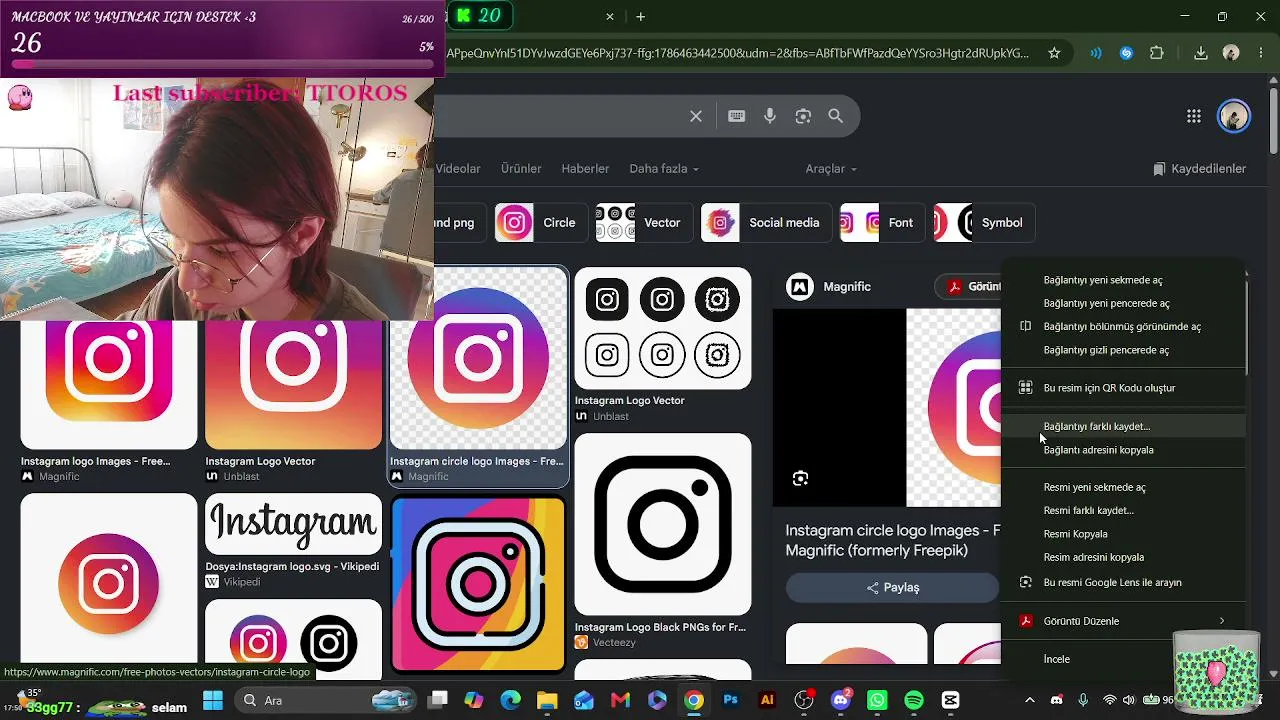Image resolution: width=1280 pixels, height=720 pixels.
Task: Filter results by Symbol chip
Action: (x=984, y=223)
